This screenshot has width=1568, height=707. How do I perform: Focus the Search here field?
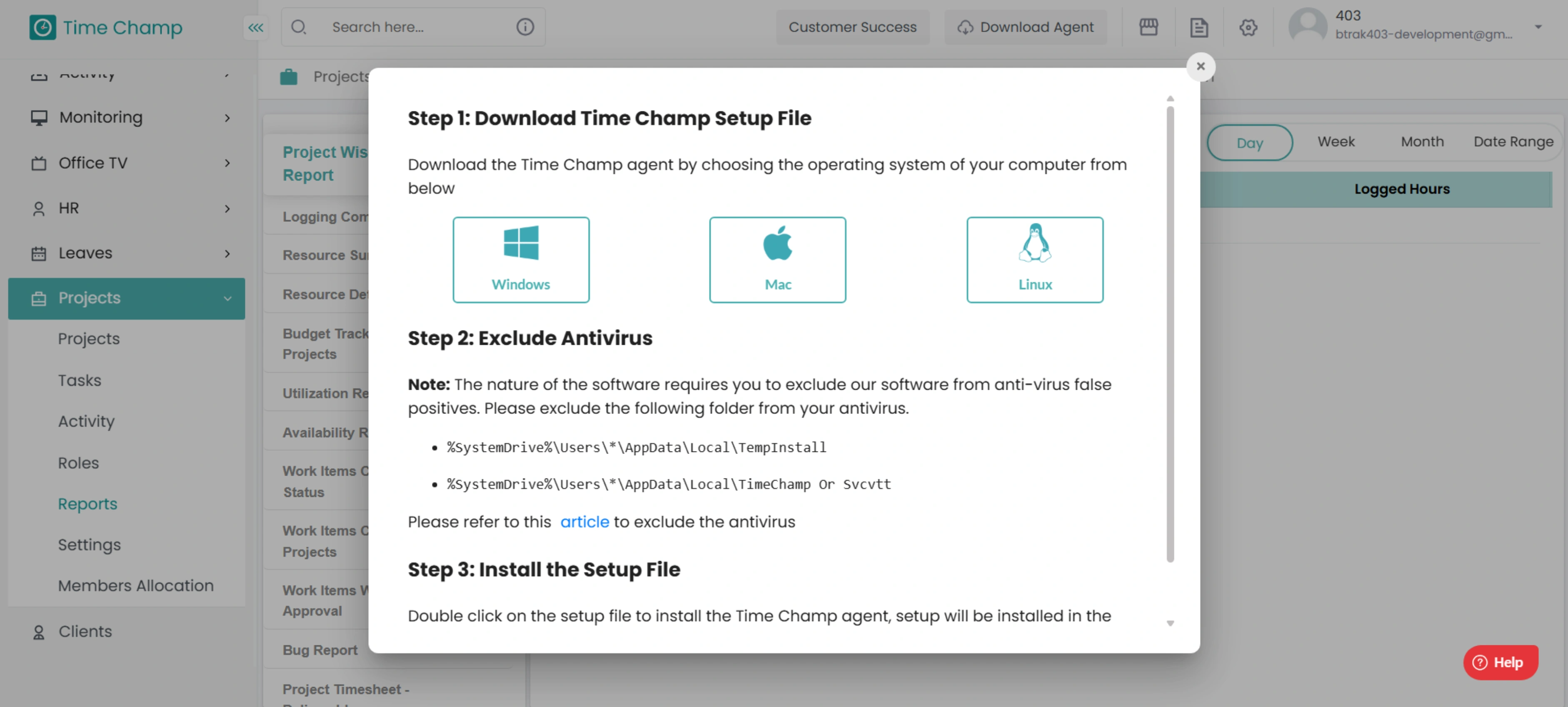[413, 27]
